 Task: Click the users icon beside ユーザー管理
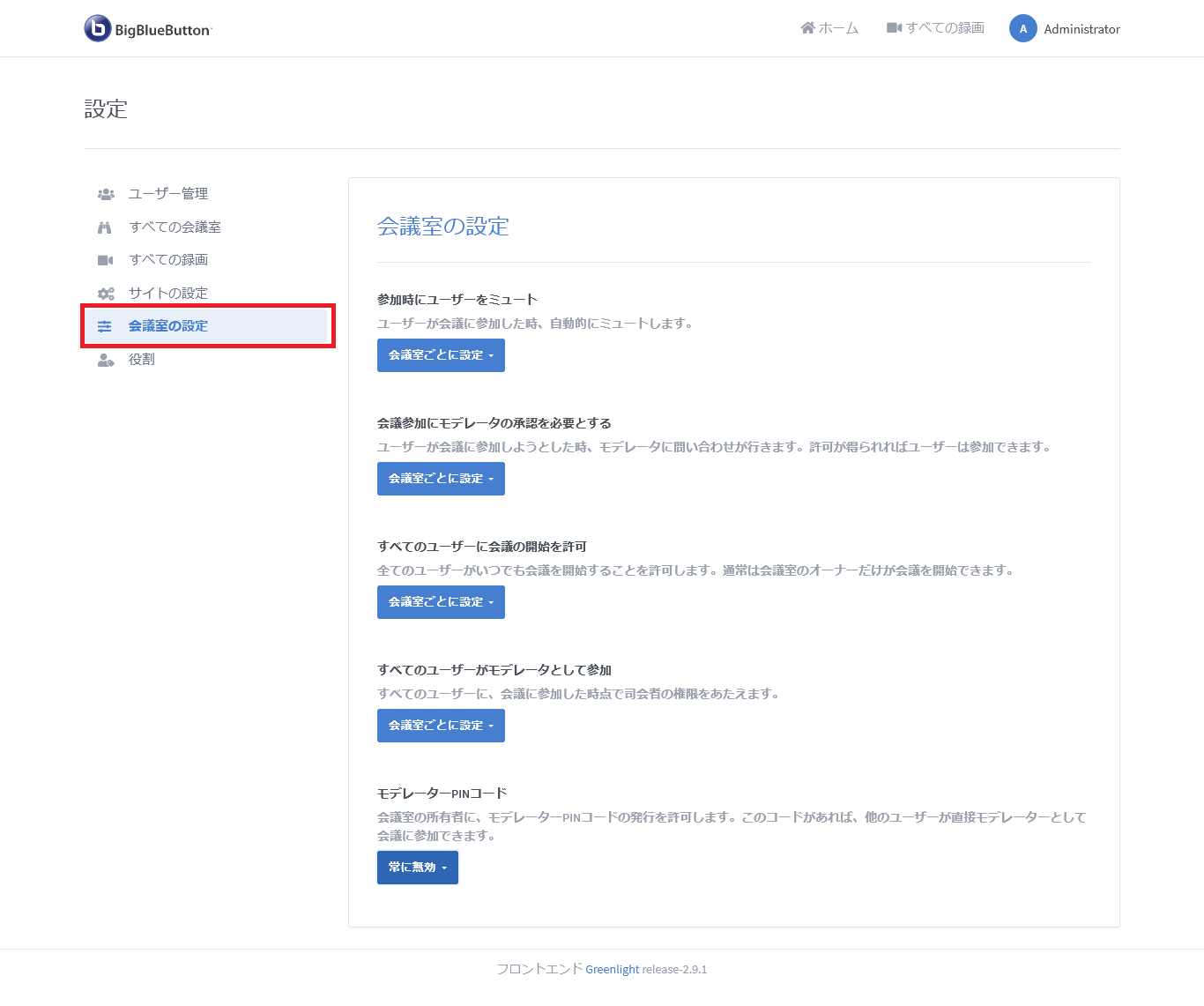coord(106,194)
